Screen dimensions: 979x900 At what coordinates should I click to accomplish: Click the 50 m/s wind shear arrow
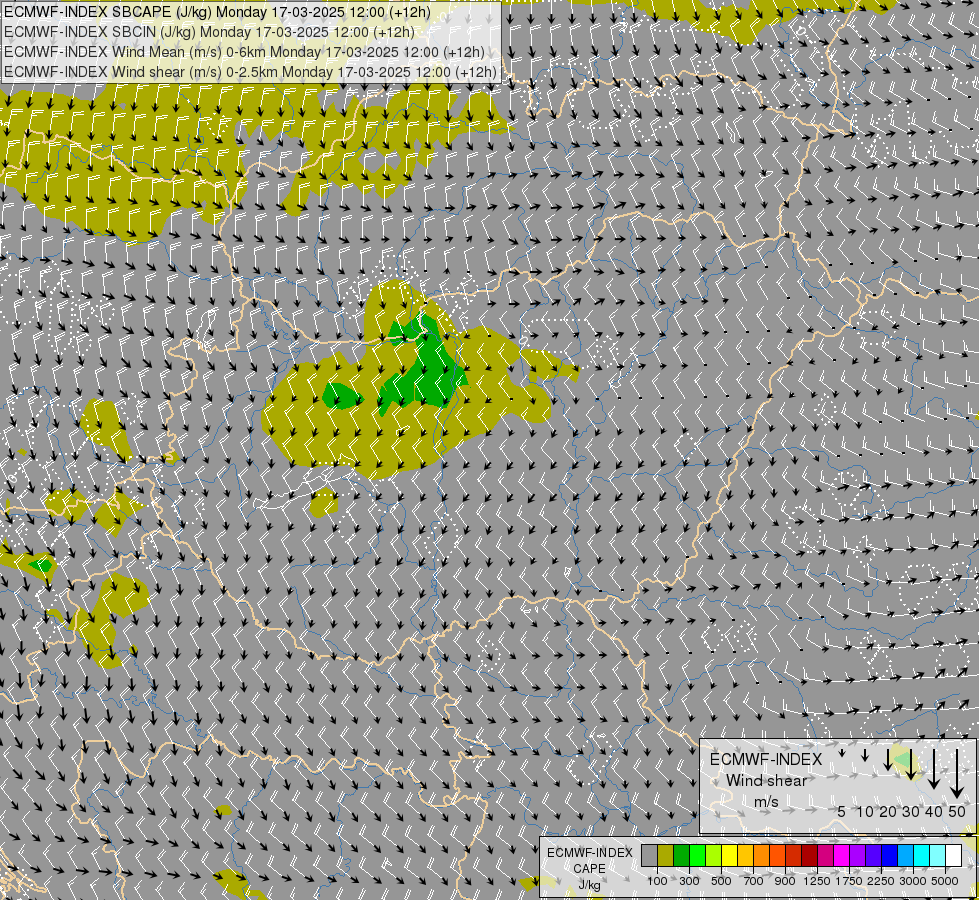pos(957,773)
